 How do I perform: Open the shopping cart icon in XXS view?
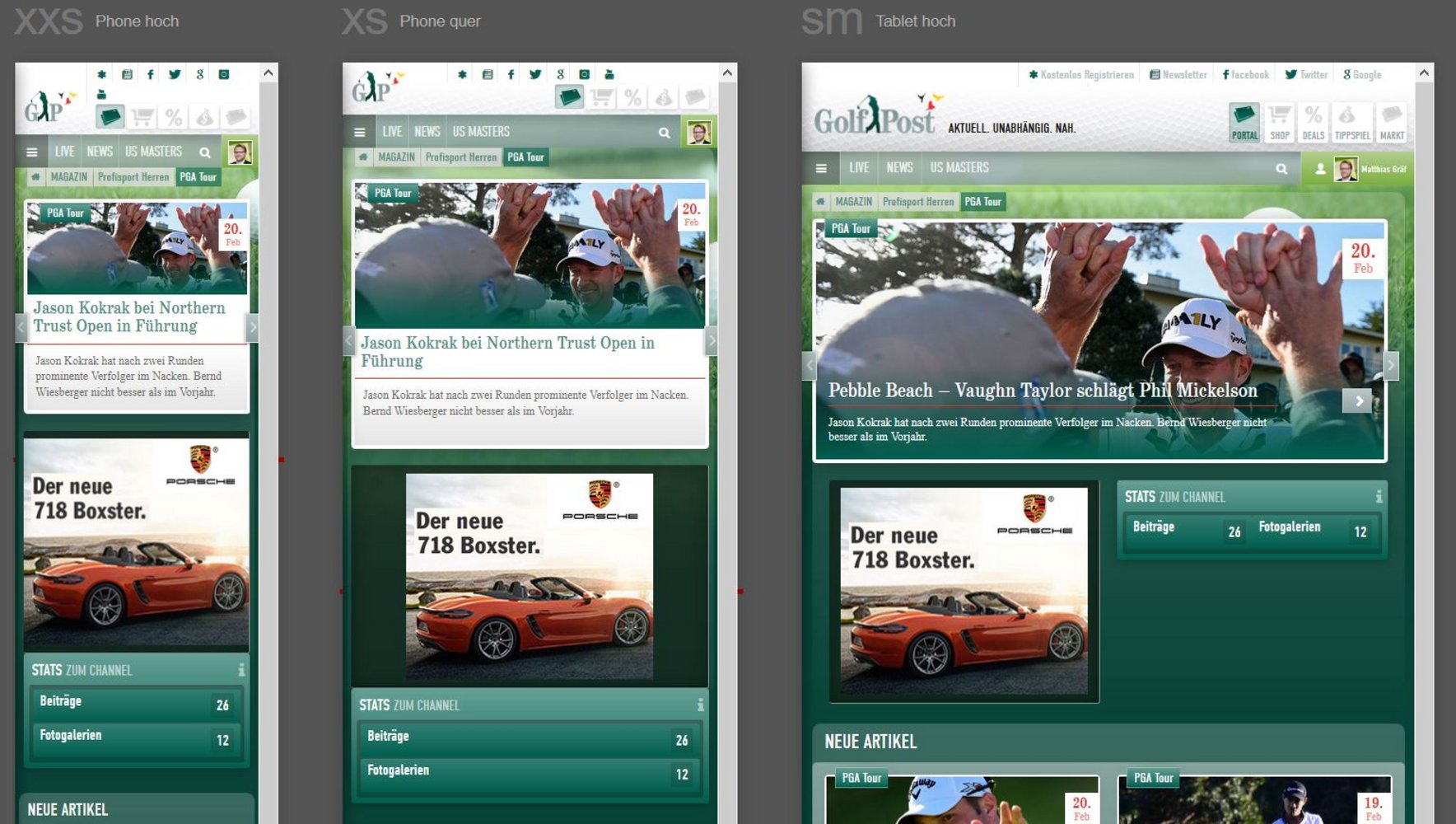tap(142, 117)
